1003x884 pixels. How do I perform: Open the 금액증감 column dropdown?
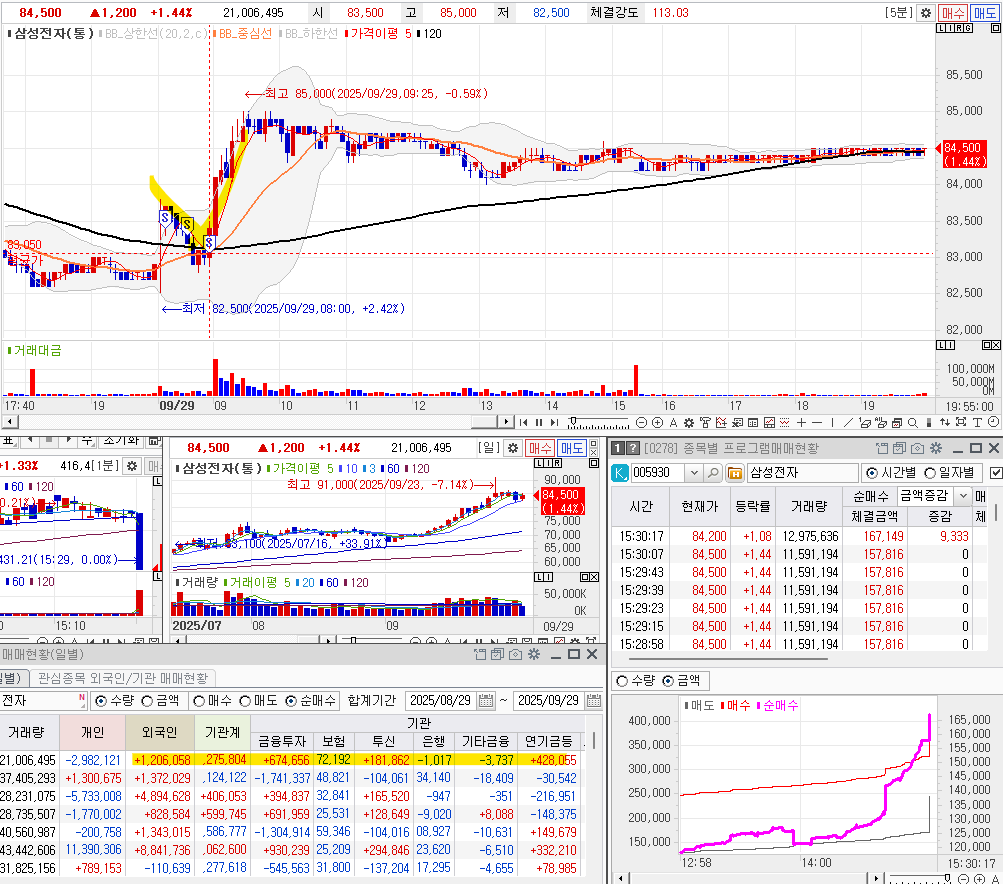tap(963, 495)
